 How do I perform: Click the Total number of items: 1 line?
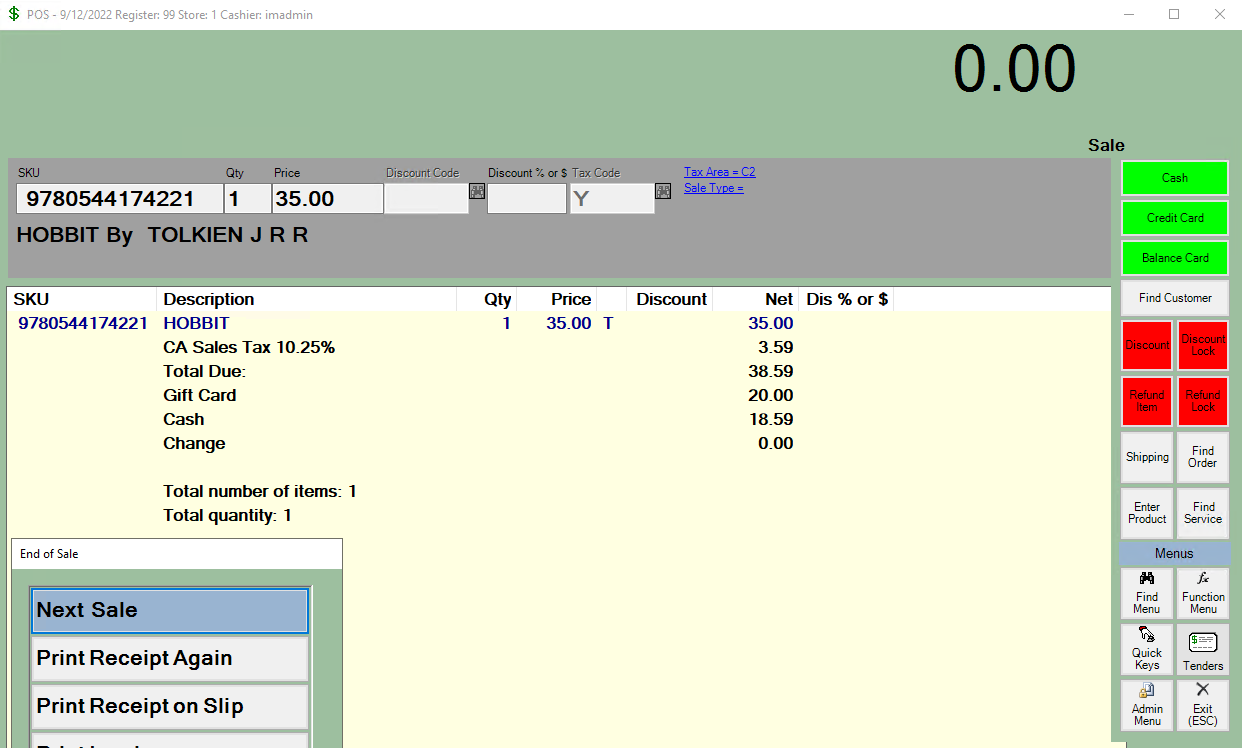pyautogui.click(x=260, y=491)
